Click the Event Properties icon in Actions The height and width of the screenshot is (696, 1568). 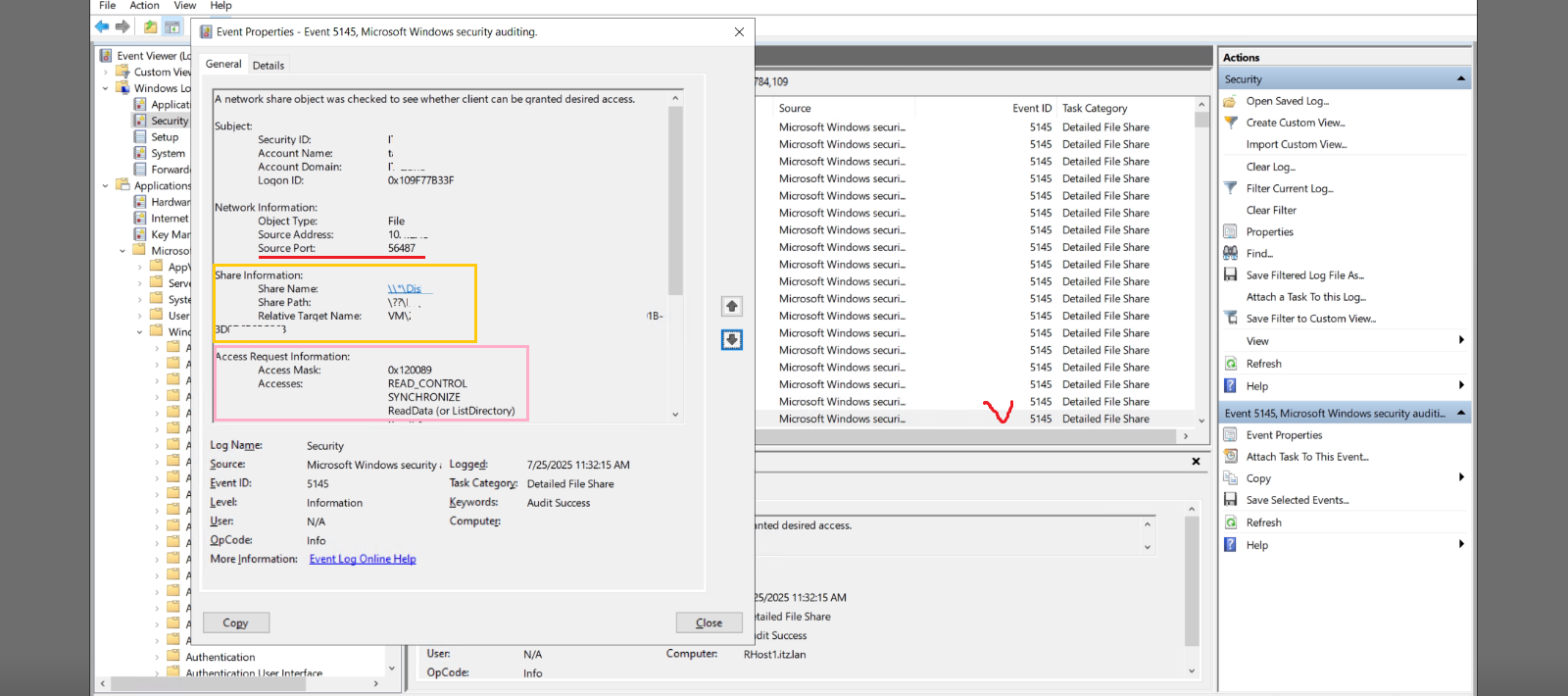1230,435
